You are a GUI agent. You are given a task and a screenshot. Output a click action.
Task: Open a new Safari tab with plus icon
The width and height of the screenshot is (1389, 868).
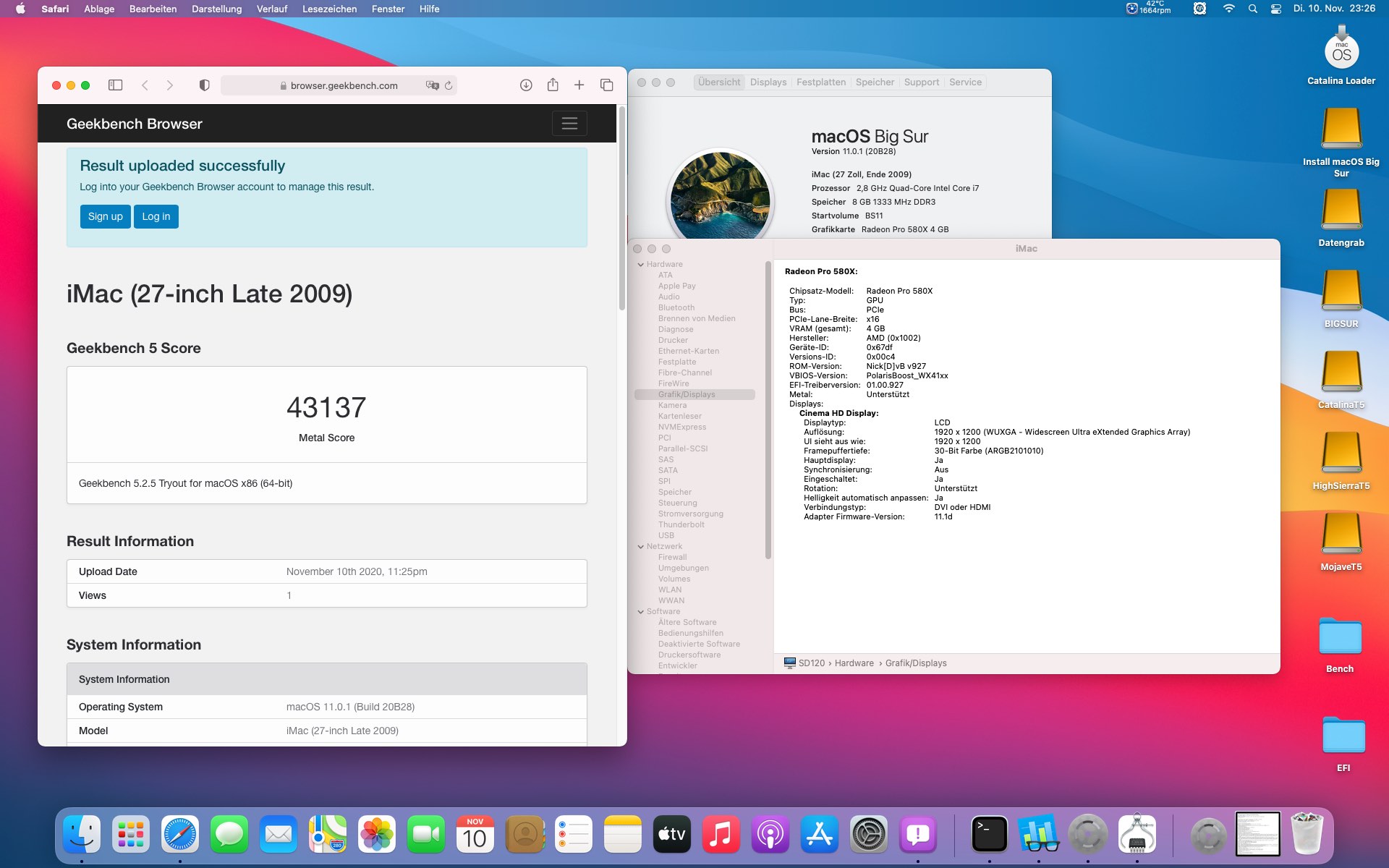click(x=579, y=85)
